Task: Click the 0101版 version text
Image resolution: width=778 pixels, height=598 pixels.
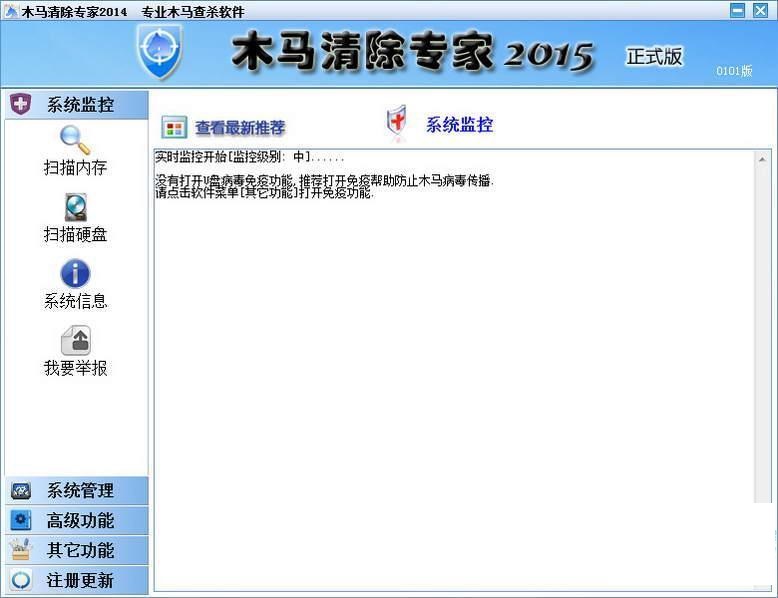Action: (734, 71)
